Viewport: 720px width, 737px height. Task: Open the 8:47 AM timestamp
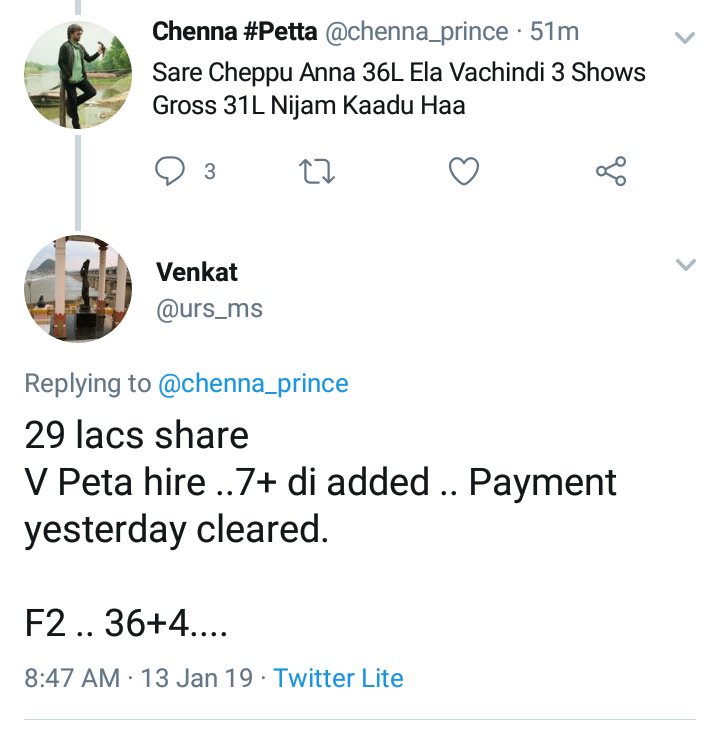click(72, 678)
